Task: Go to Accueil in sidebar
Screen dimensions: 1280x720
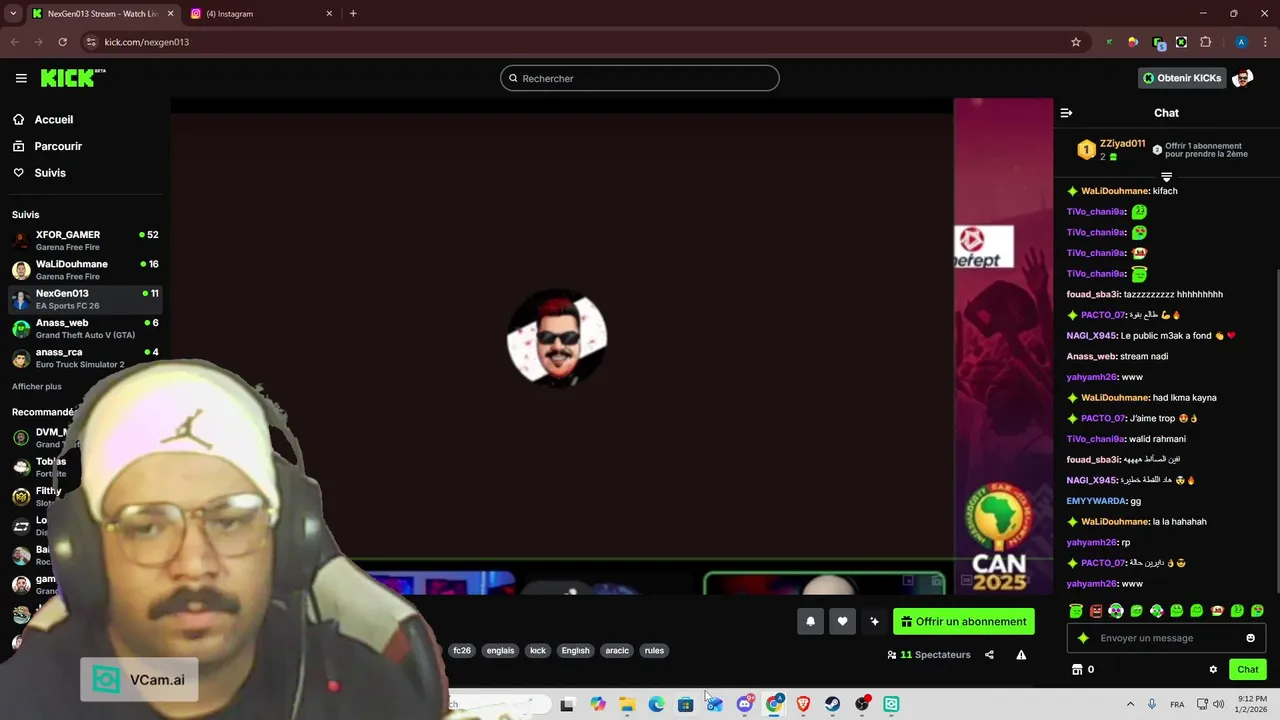Action: click(x=53, y=119)
